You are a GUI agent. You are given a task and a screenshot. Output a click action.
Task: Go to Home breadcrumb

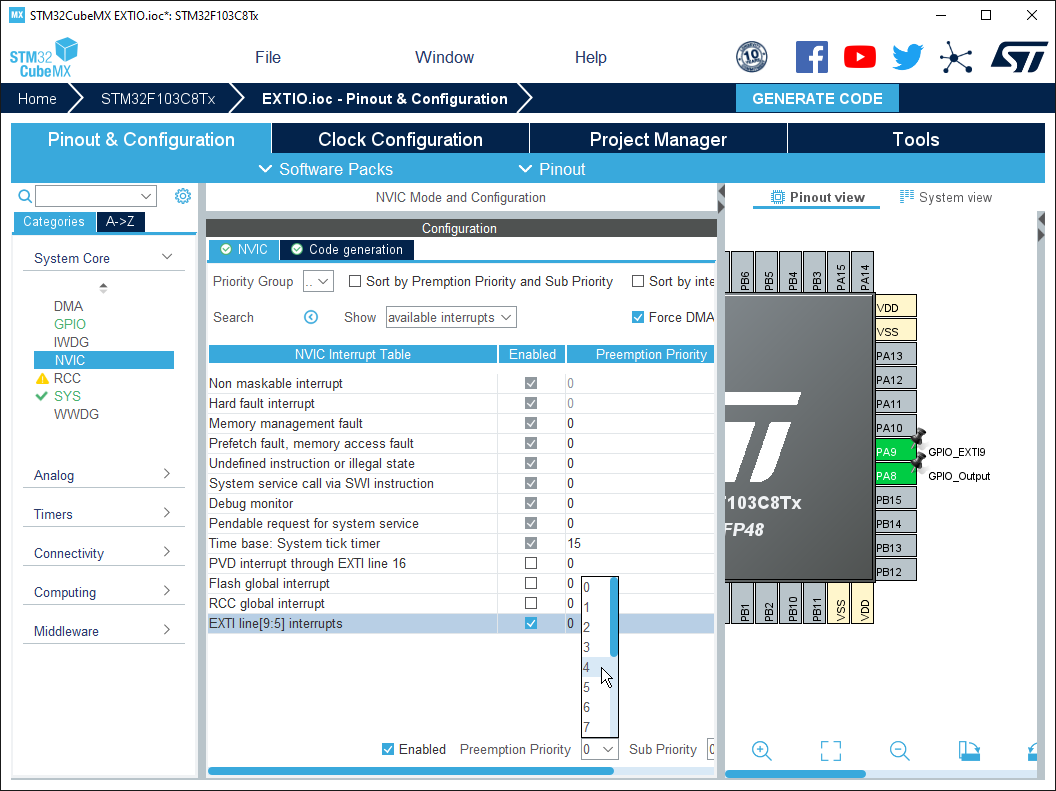pyautogui.click(x=37, y=99)
